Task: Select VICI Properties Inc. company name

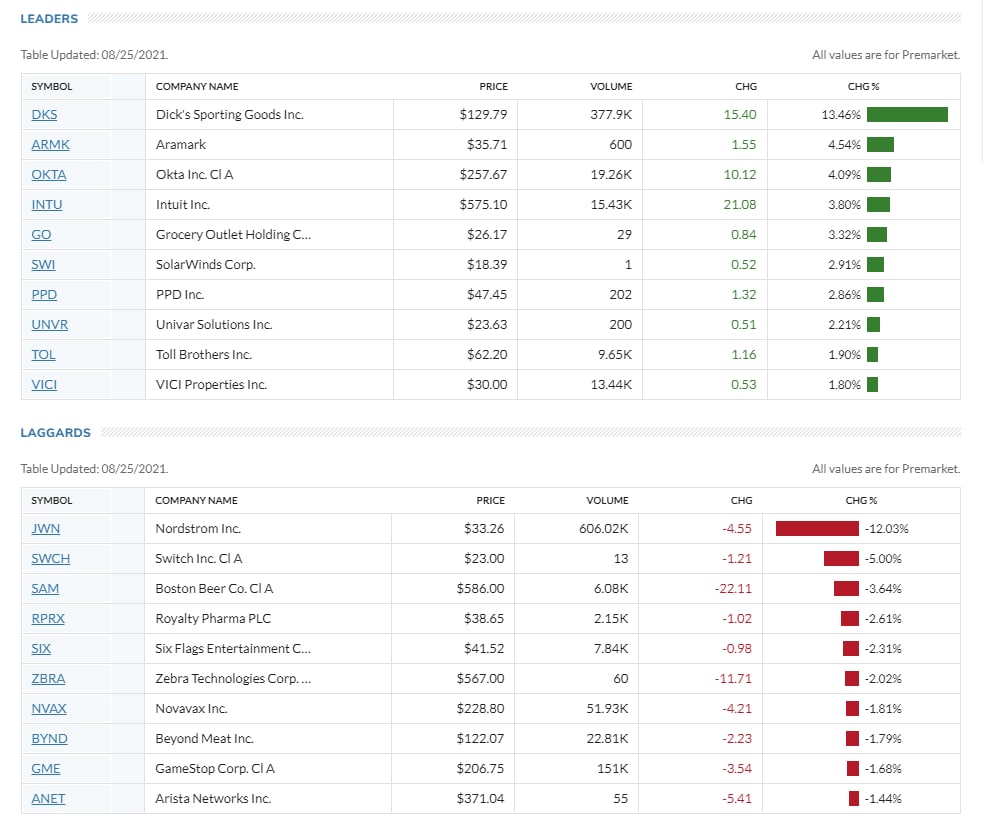Action: coord(211,385)
